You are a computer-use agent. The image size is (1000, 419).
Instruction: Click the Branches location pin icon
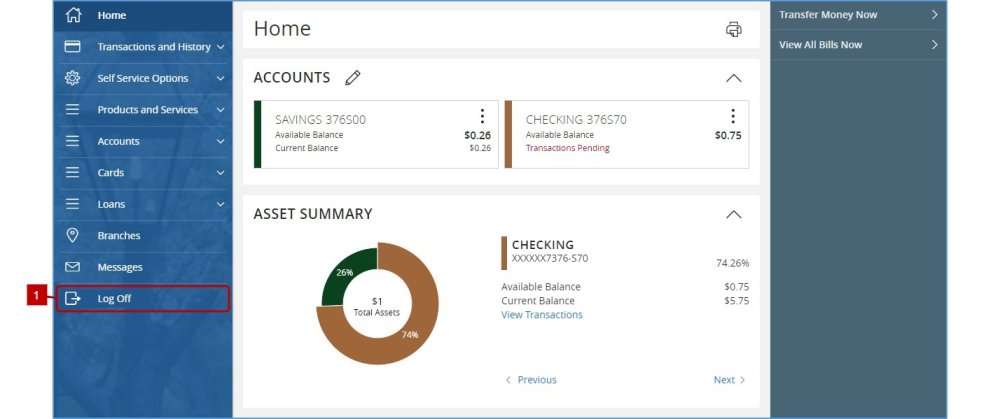(73, 235)
